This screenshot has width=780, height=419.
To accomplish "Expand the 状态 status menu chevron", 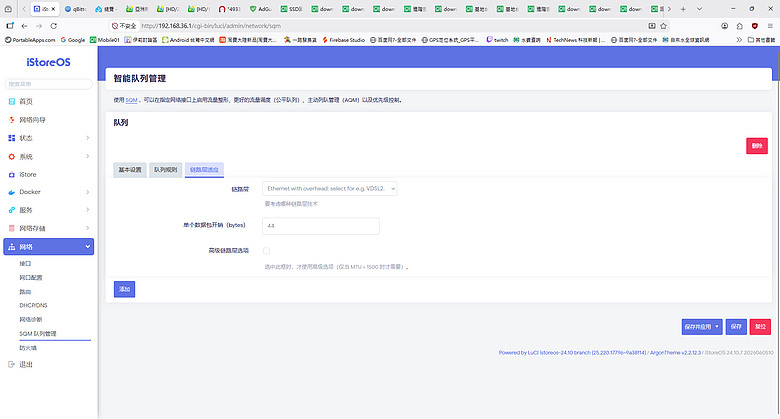I will coord(88,138).
